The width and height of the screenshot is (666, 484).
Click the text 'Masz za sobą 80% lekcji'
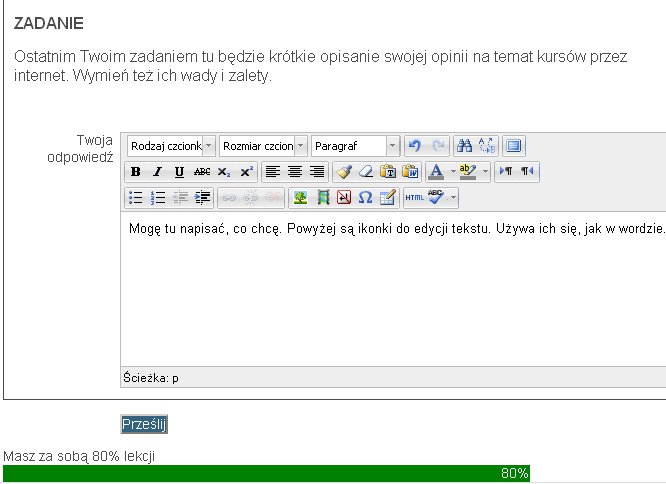point(79,456)
